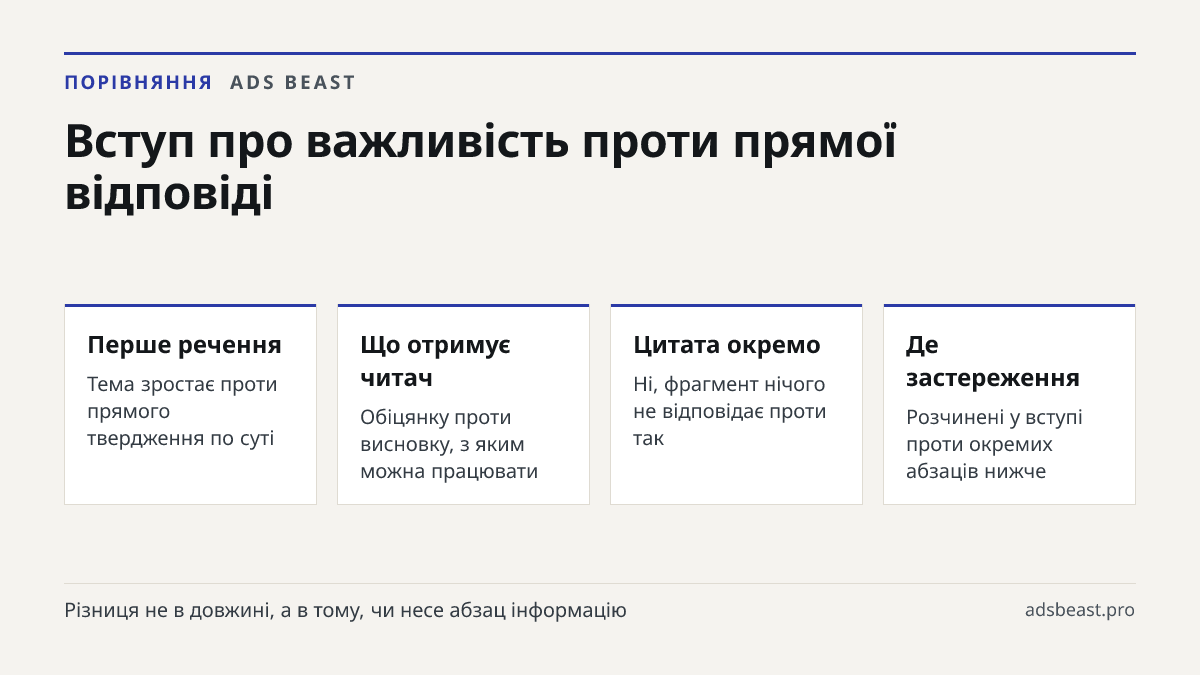Click the ADS BEAST brand text

[293, 83]
